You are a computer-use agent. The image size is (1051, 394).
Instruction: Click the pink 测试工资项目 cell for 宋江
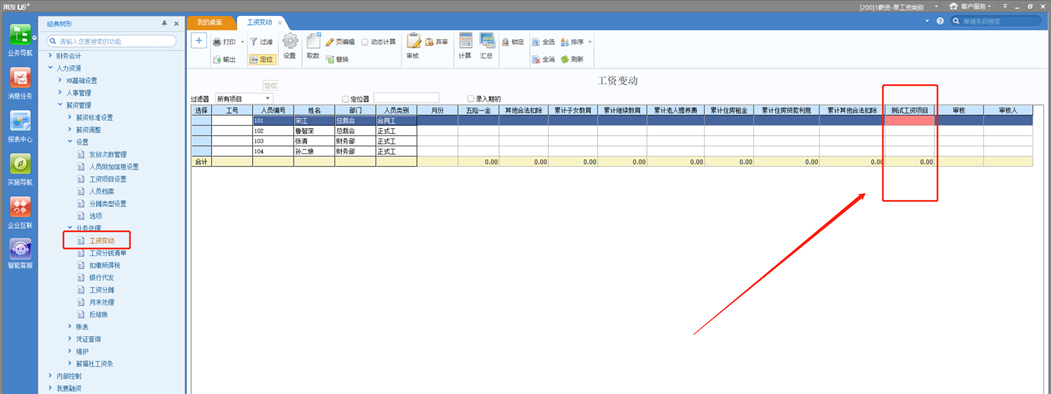point(910,121)
